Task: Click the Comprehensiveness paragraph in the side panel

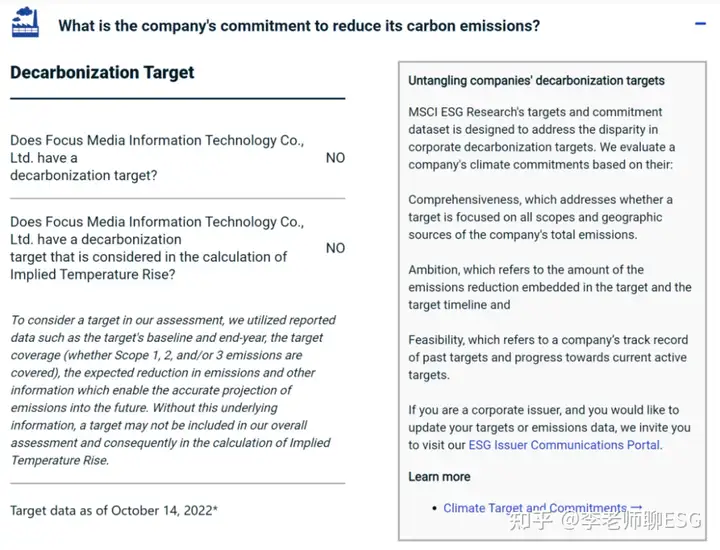Action: (x=540, y=217)
